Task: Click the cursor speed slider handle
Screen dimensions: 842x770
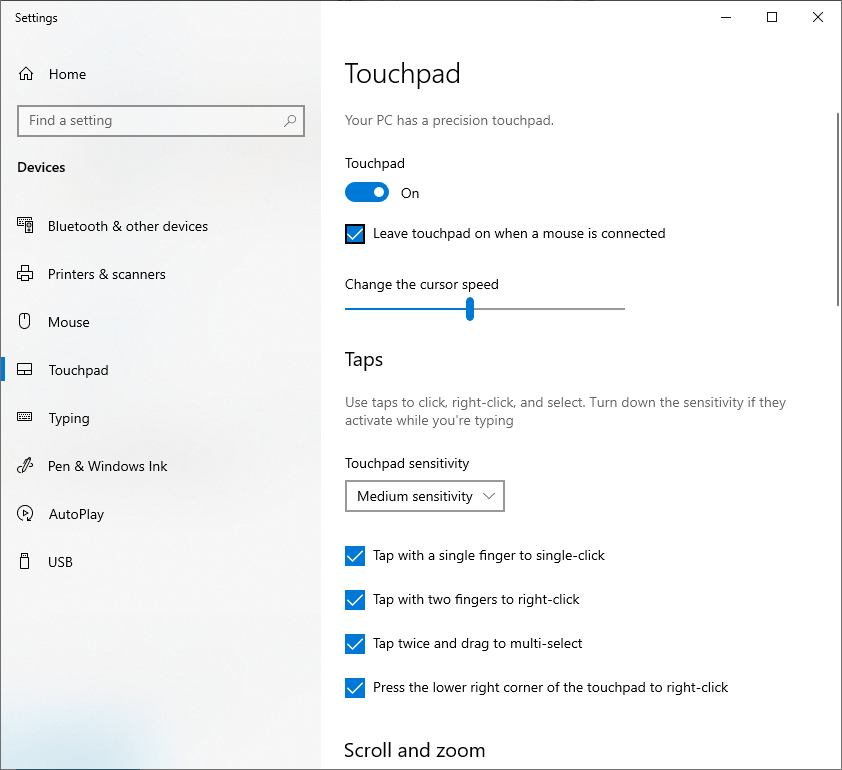Action: pyautogui.click(x=469, y=309)
